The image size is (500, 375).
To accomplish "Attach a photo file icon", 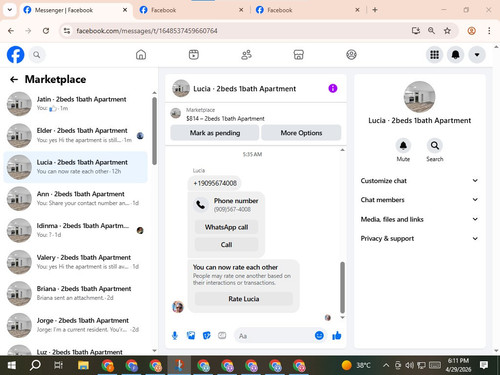I will pyautogui.click(x=191, y=335).
